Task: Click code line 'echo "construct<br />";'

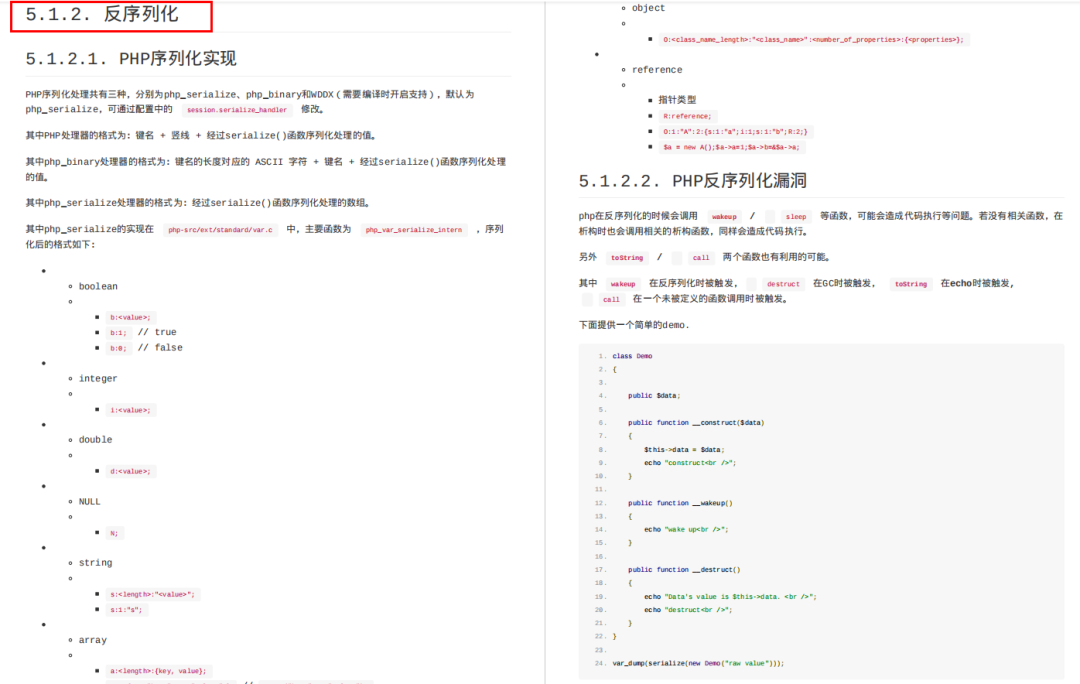Action: tap(690, 463)
